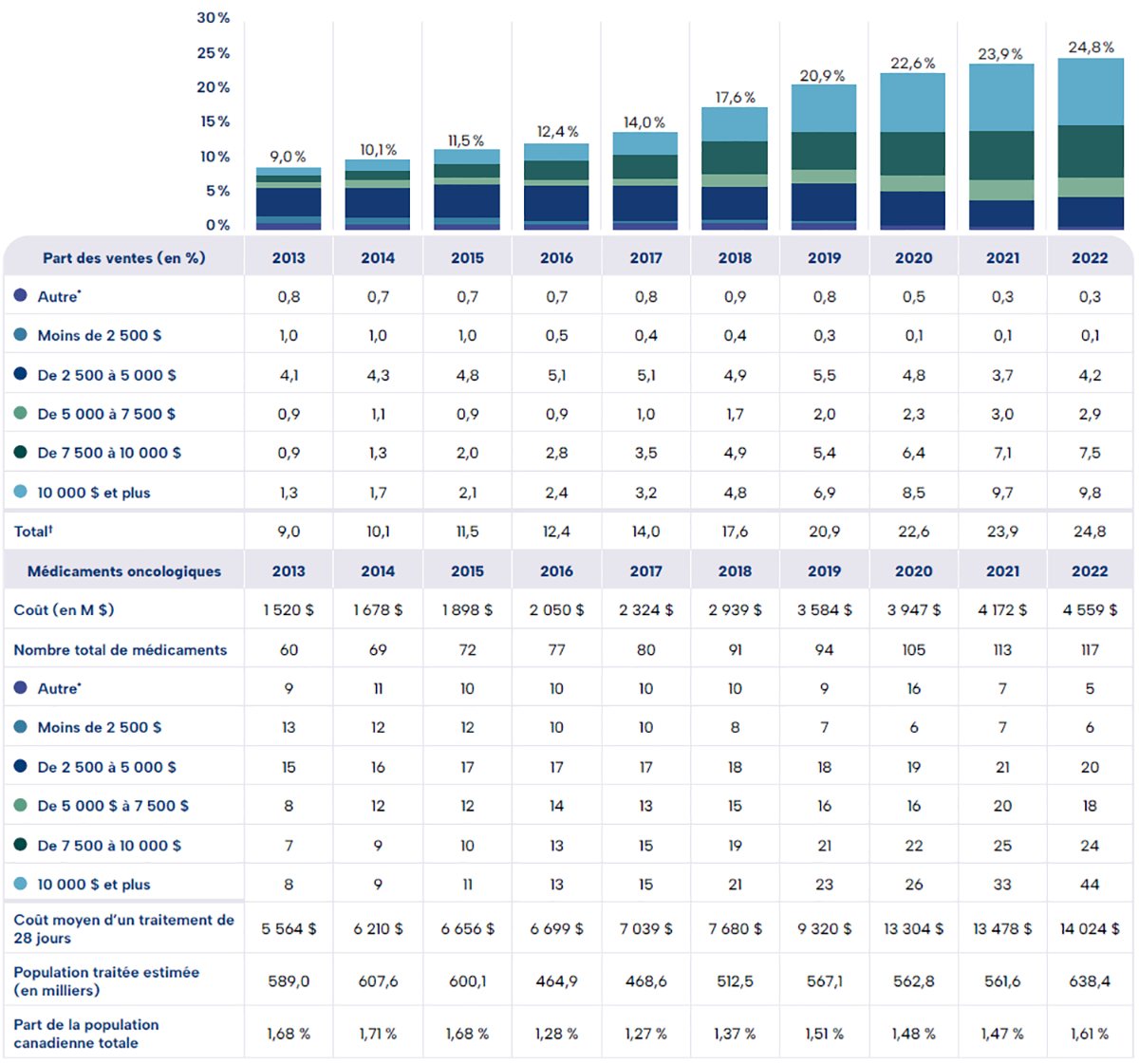Click the 24,8 % label above the 2022 bar
Image resolution: width=1139 pixels, height=1064 pixels.
pos(1091,47)
